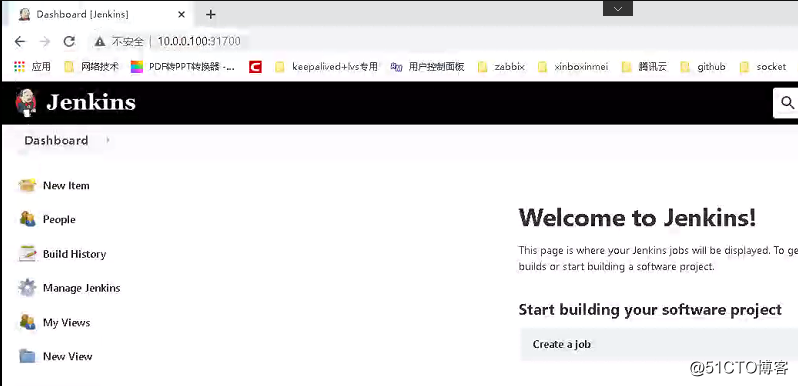Open the New View link
Viewport: 798px width, 386px height.
coord(67,356)
